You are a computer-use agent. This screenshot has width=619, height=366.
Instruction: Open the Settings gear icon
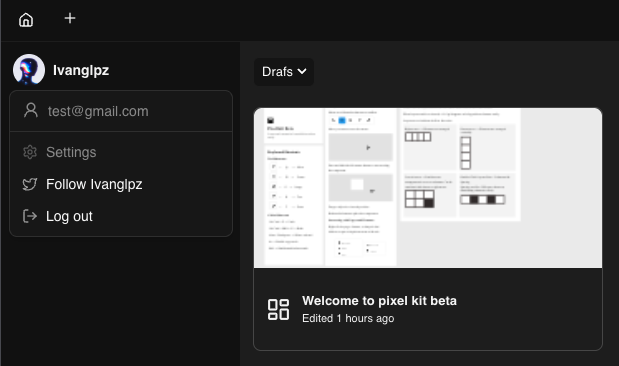click(x=30, y=152)
